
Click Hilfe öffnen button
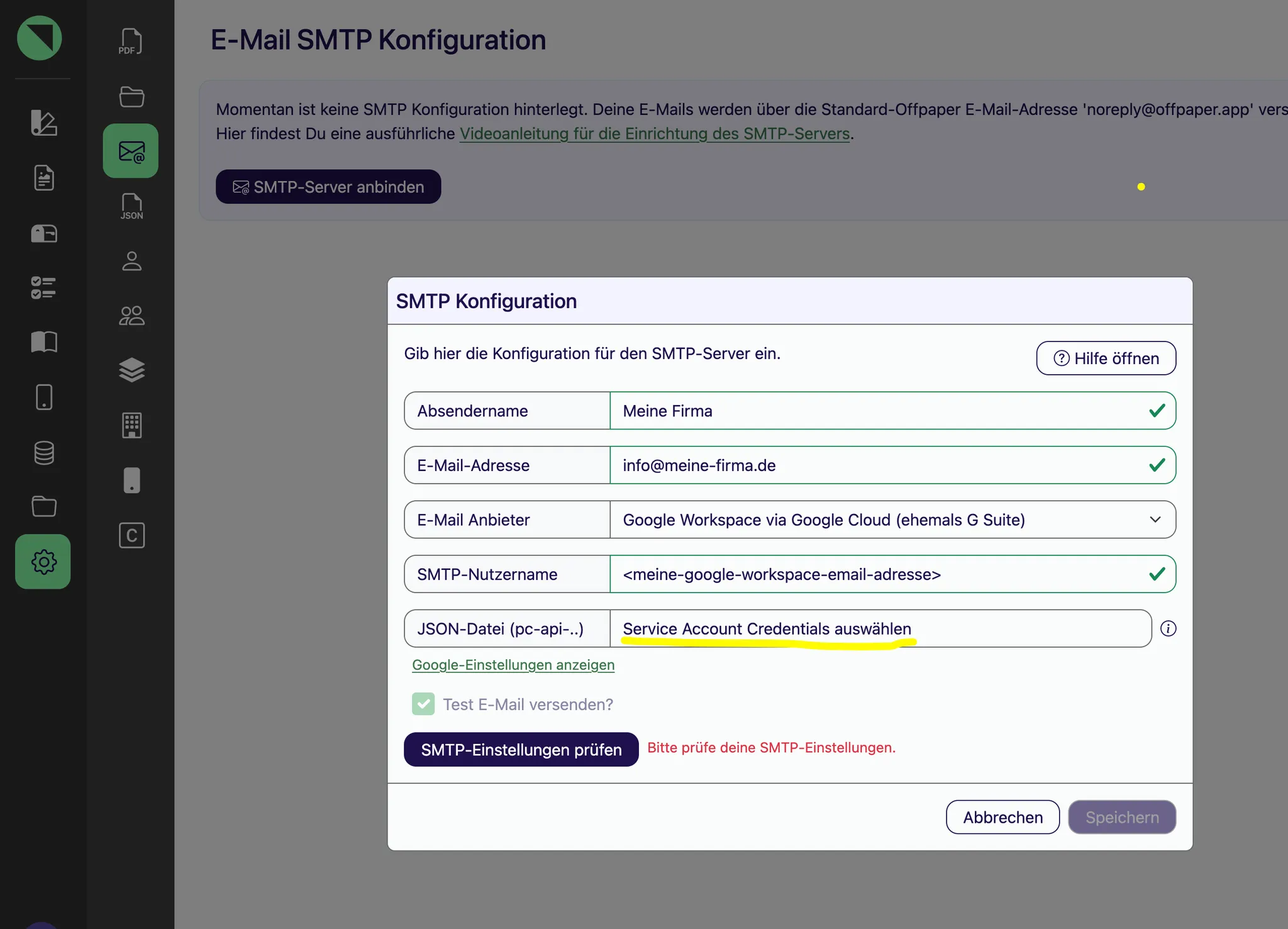click(1106, 359)
